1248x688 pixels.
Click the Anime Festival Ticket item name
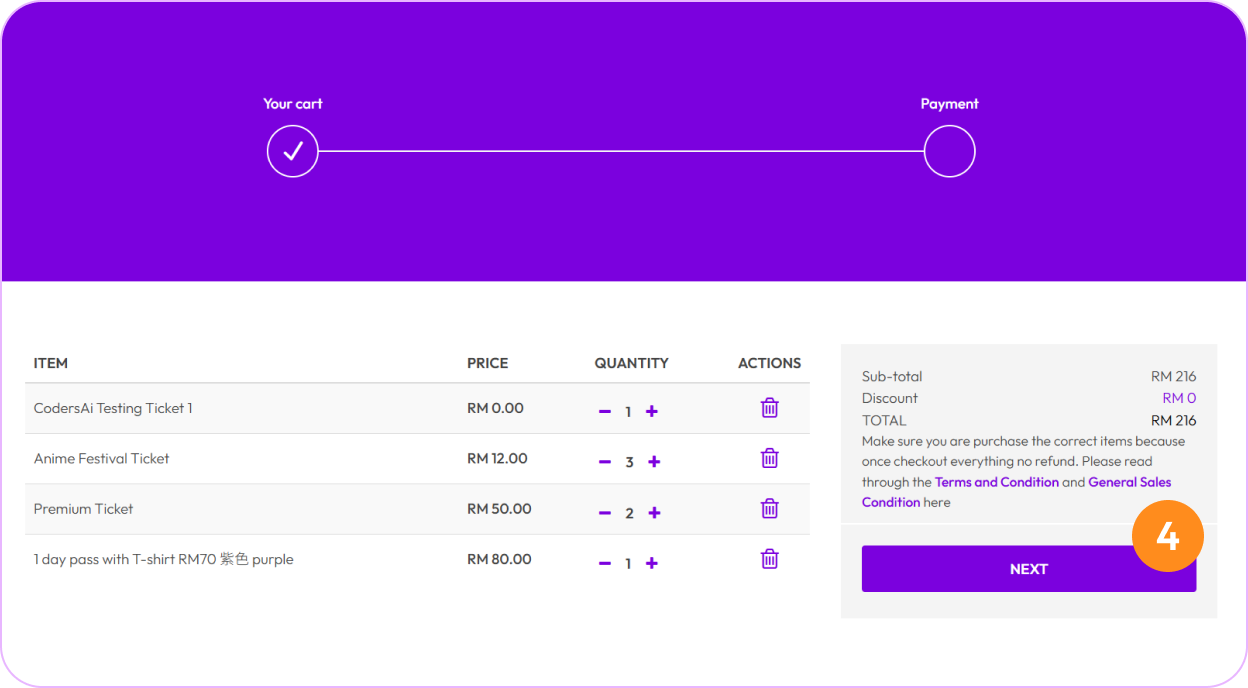[101, 459]
